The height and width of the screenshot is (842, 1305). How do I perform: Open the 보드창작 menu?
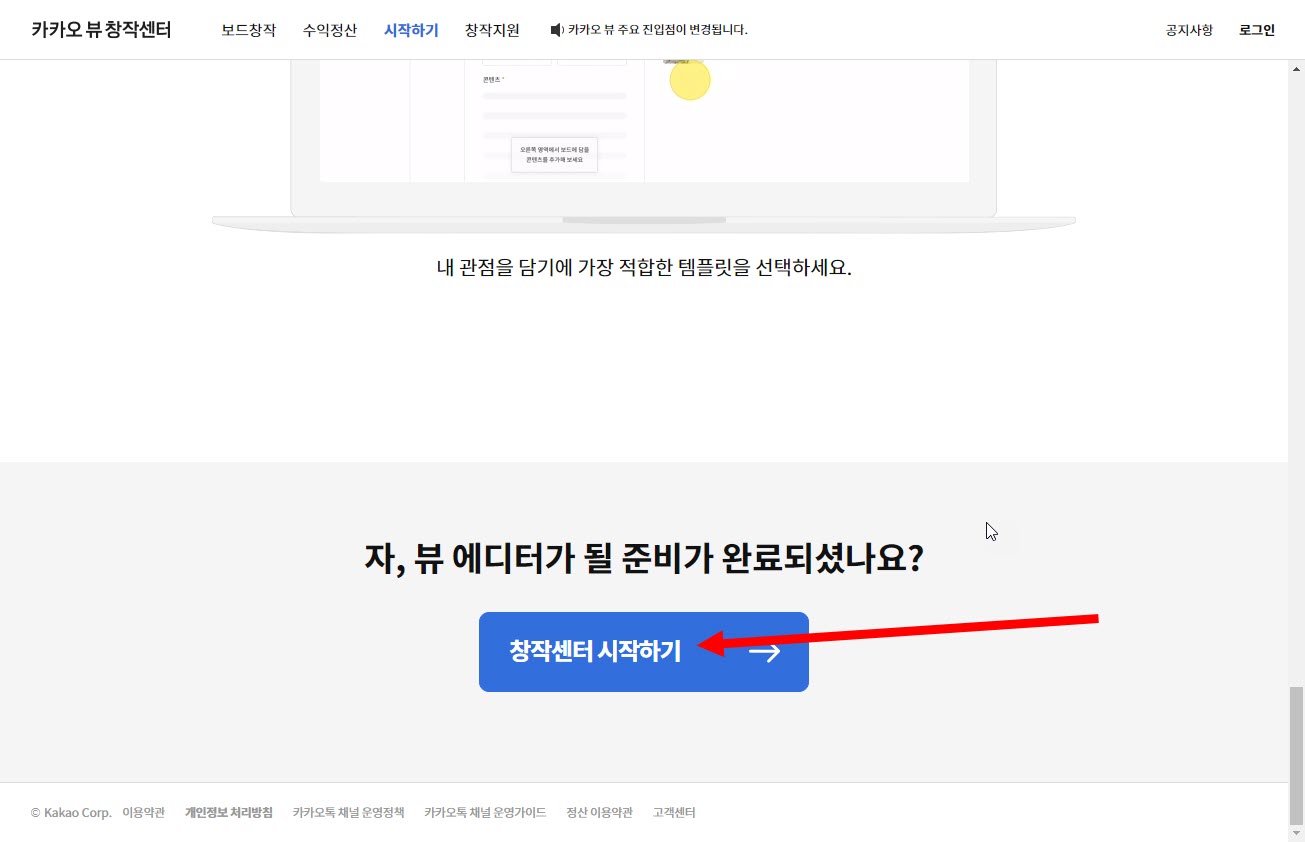tap(249, 30)
